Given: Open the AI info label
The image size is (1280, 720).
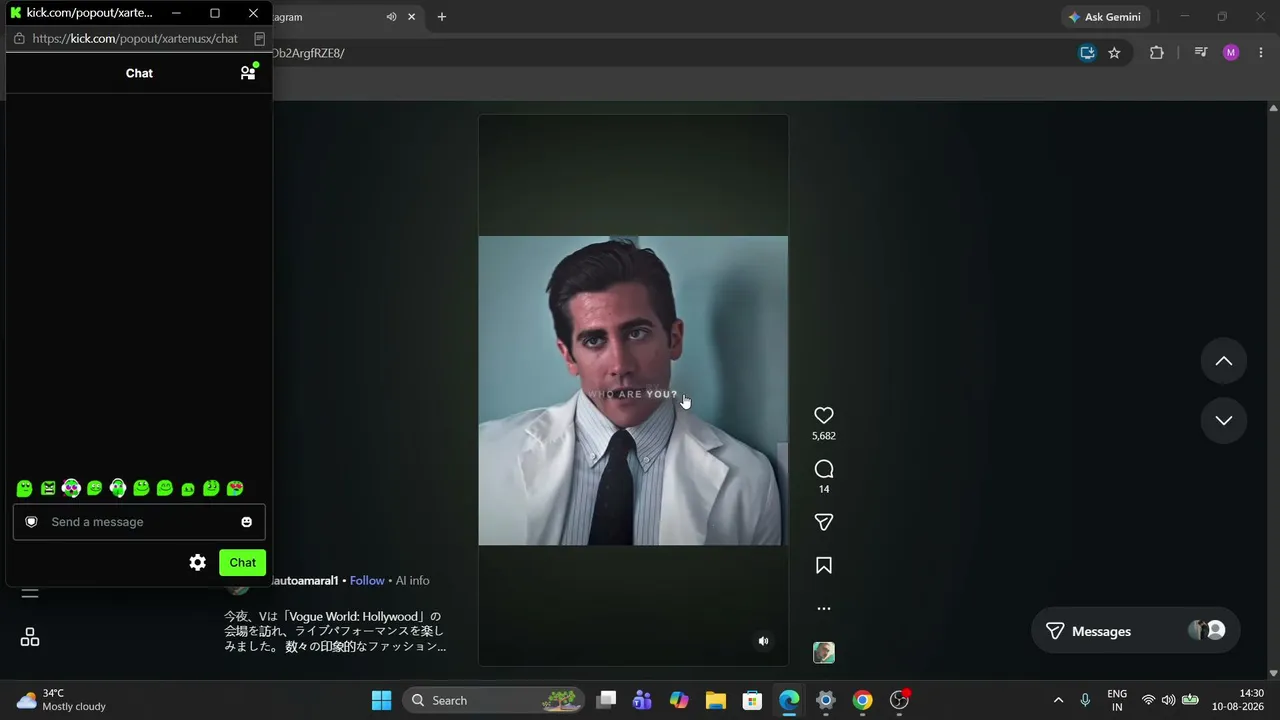Looking at the screenshot, I should pos(412,581).
